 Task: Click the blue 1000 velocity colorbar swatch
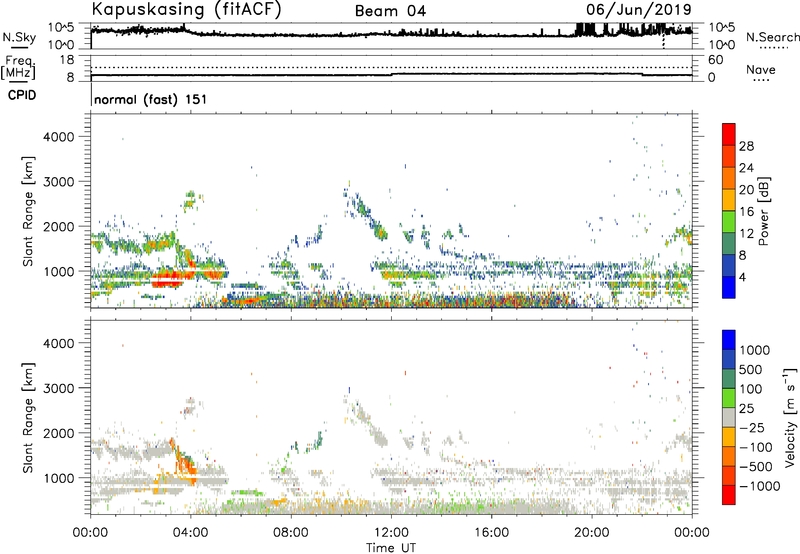click(729, 340)
